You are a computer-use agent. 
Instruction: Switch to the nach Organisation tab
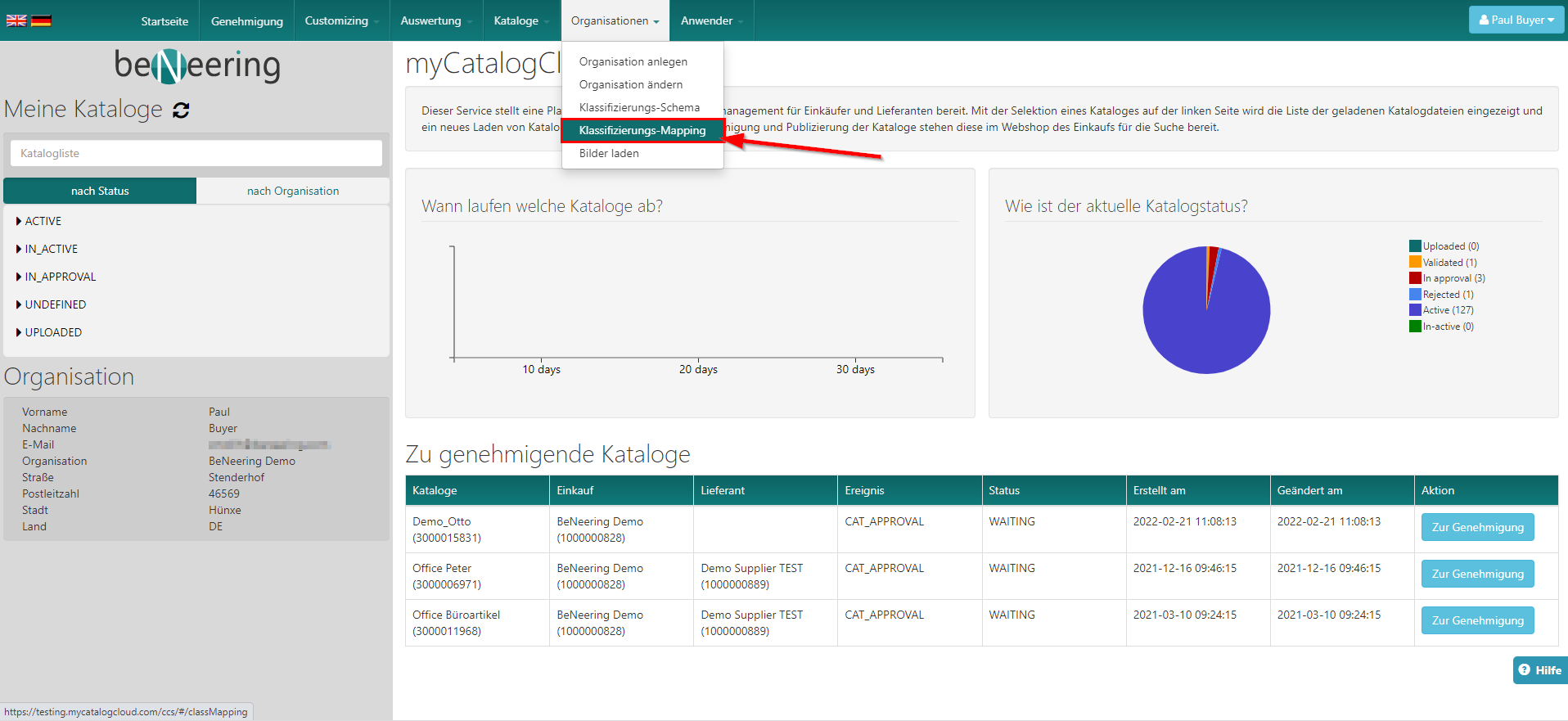click(293, 191)
